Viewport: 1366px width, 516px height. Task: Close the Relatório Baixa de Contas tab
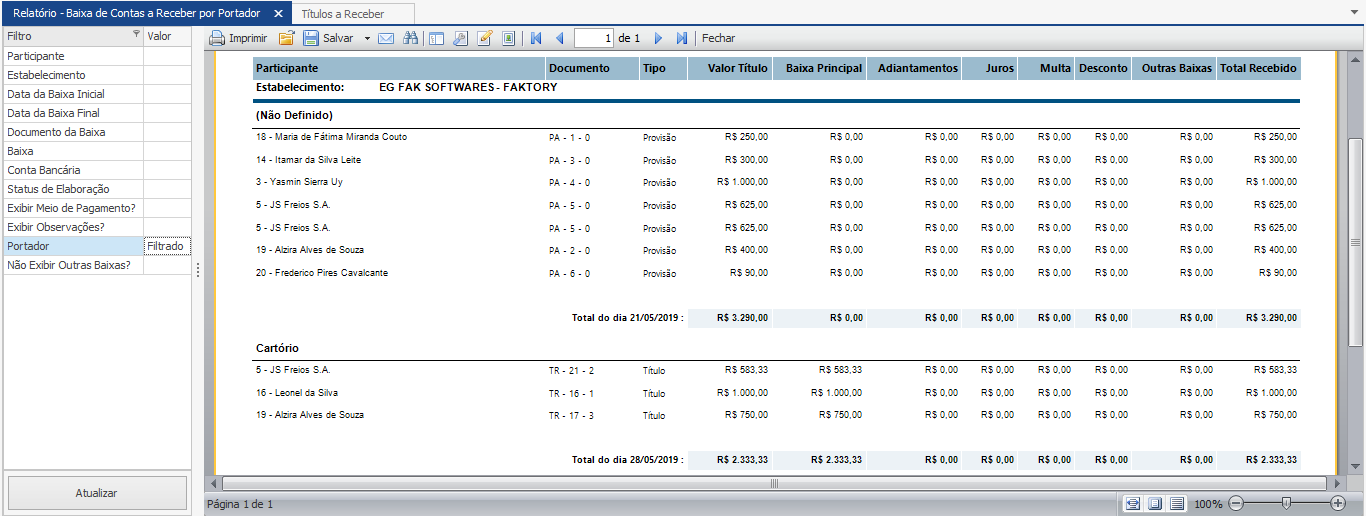pos(279,14)
